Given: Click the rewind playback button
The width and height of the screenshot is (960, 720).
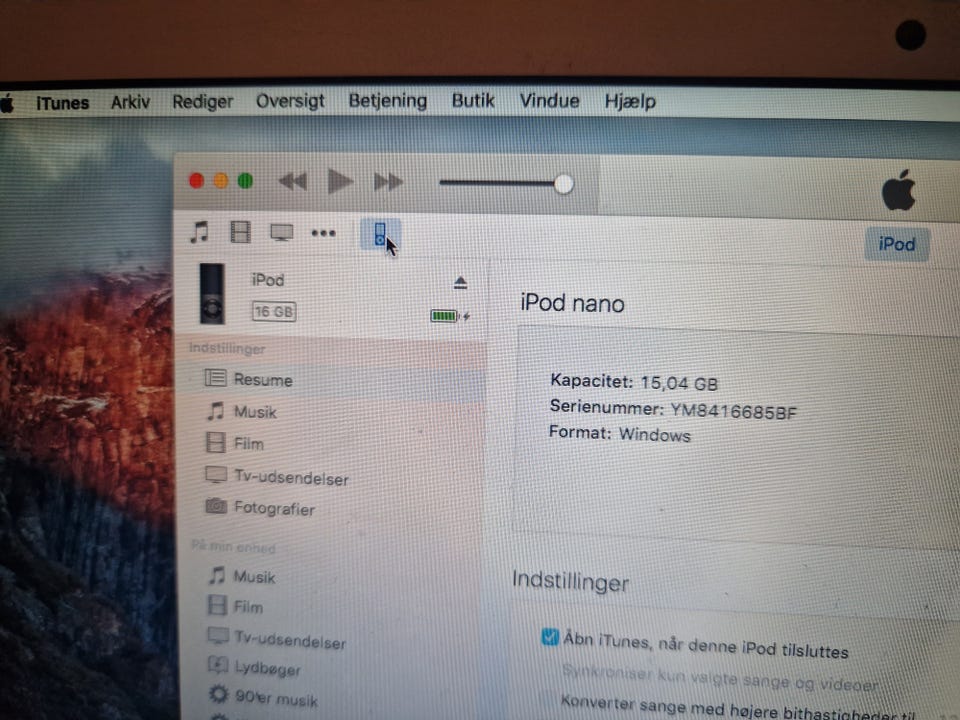Looking at the screenshot, I should [x=293, y=181].
